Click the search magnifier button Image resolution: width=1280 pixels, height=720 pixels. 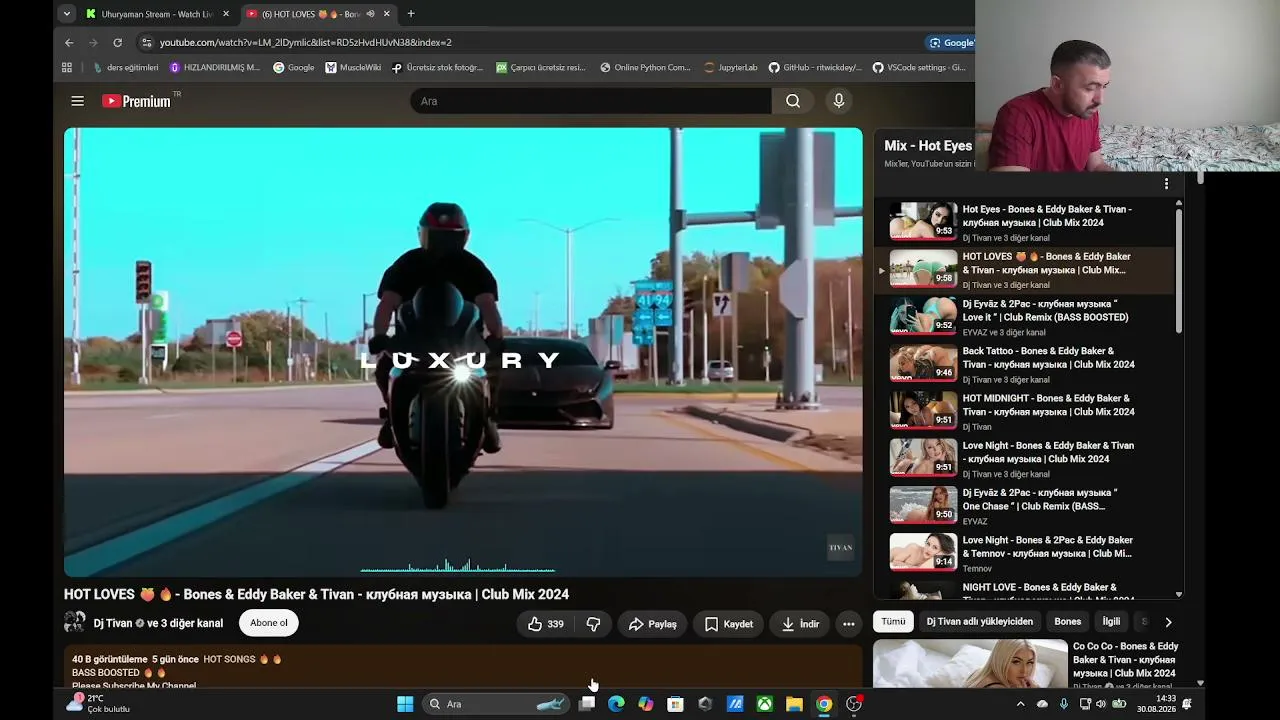point(793,101)
